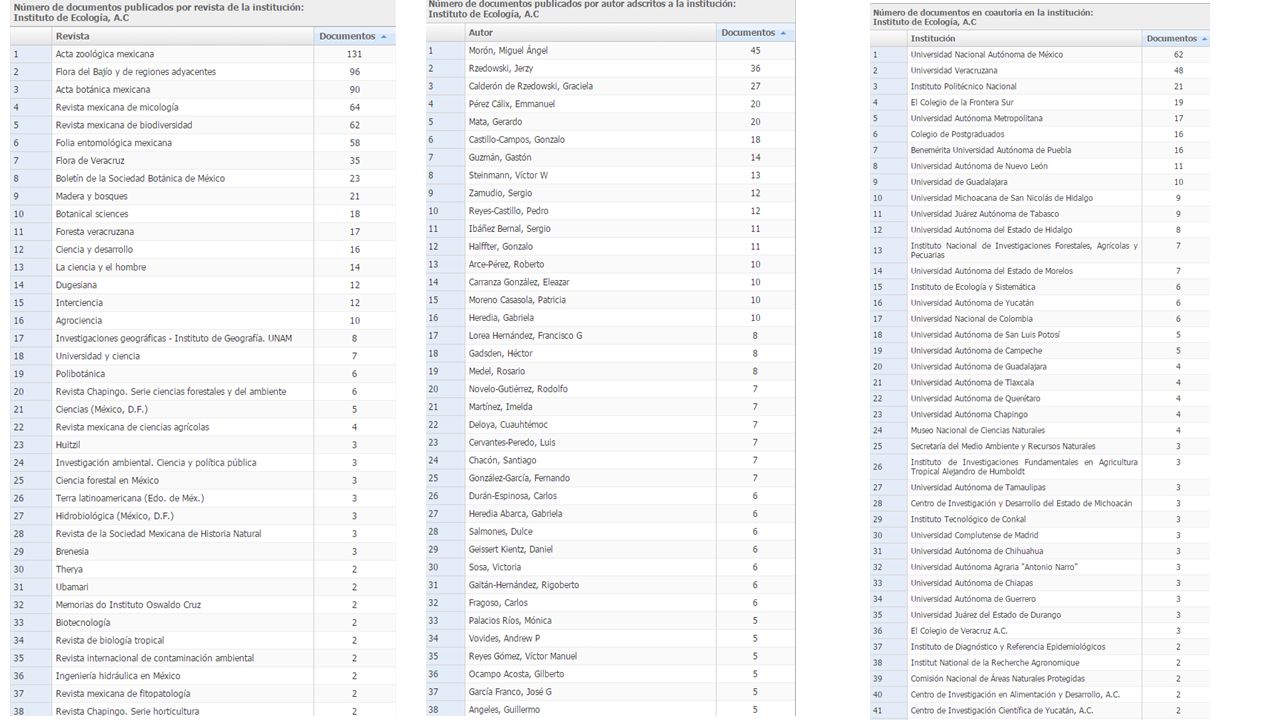Select Universidad Veracruzana row
The width and height of the screenshot is (1280, 720).
pyautogui.click(x=1040, y=71)
